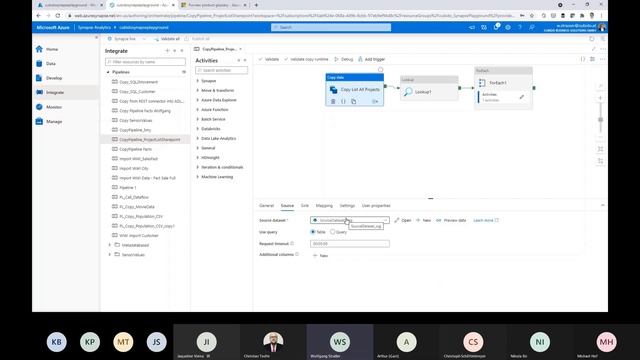Switch to the User properties tab
Viewport: 640px width, 360px height.
[x=376, y=206]
